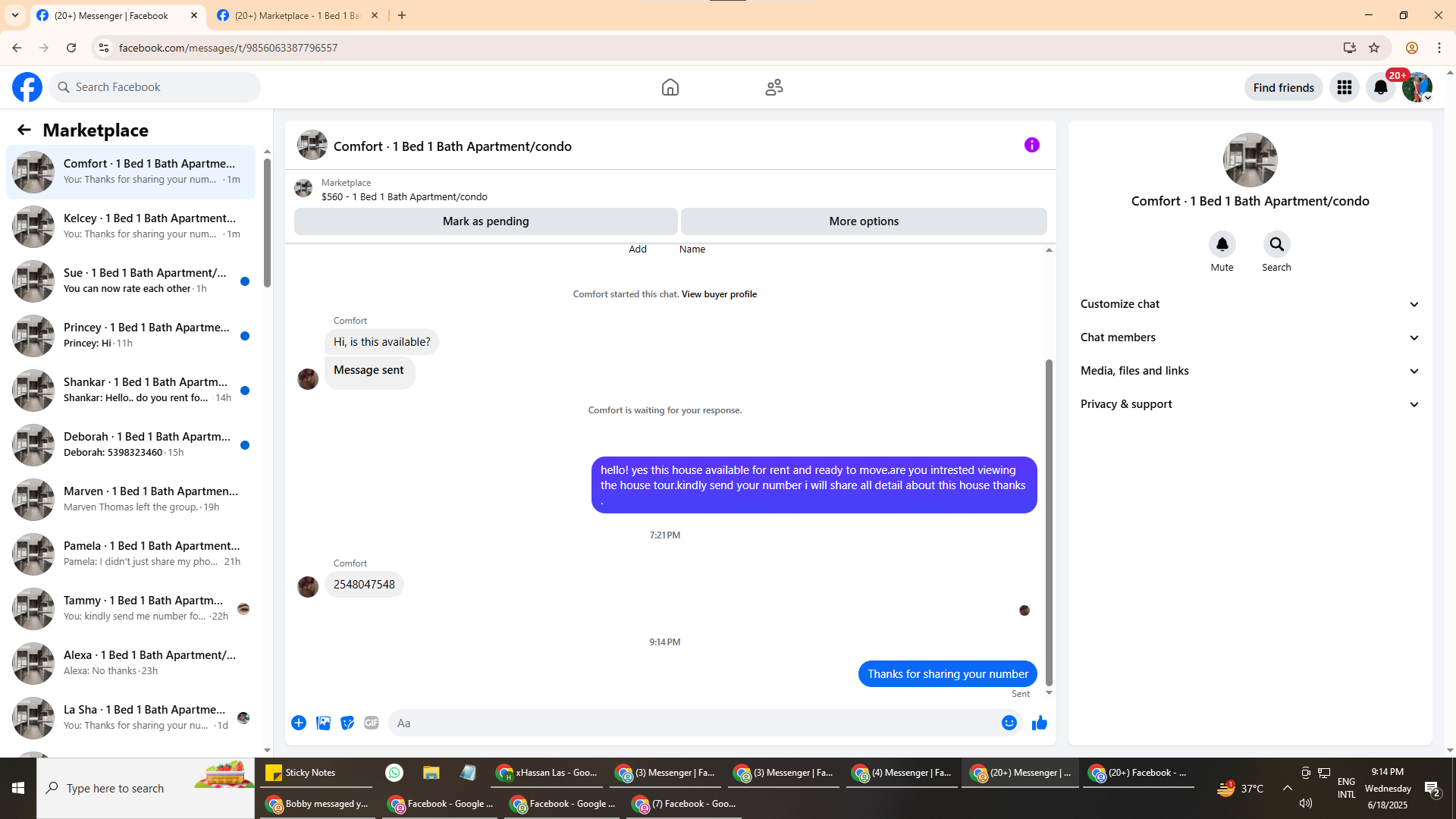Open more actions plus icon in composer
This screenshot has height=819, width=1456.
click(299, 723)
